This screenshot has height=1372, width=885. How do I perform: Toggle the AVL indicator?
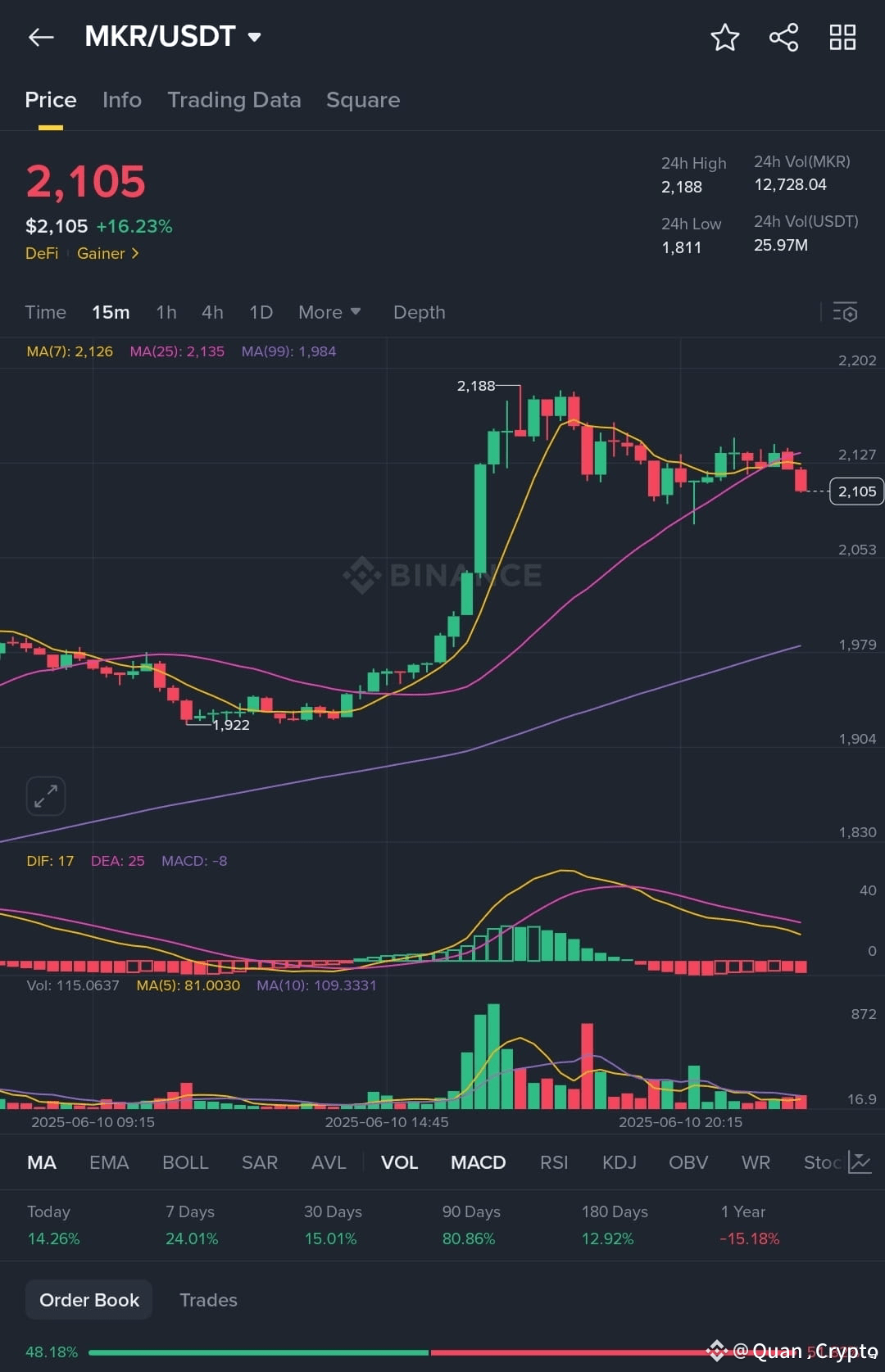pos(329,1162)
